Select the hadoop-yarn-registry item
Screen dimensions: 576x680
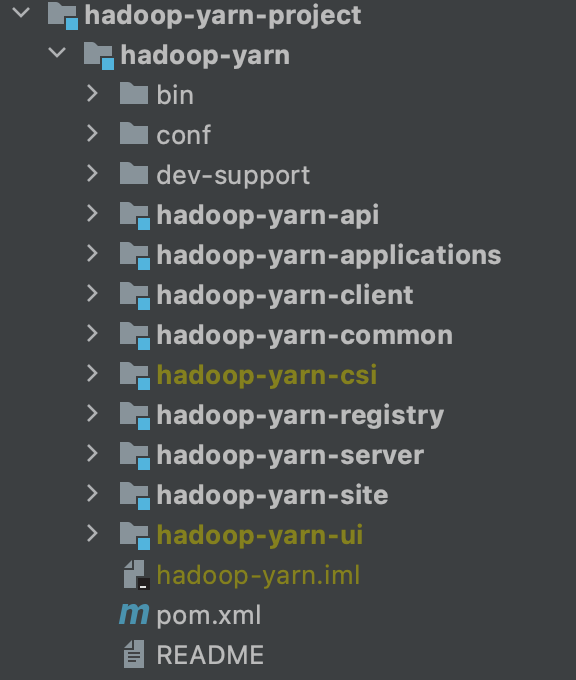[300, 416]
